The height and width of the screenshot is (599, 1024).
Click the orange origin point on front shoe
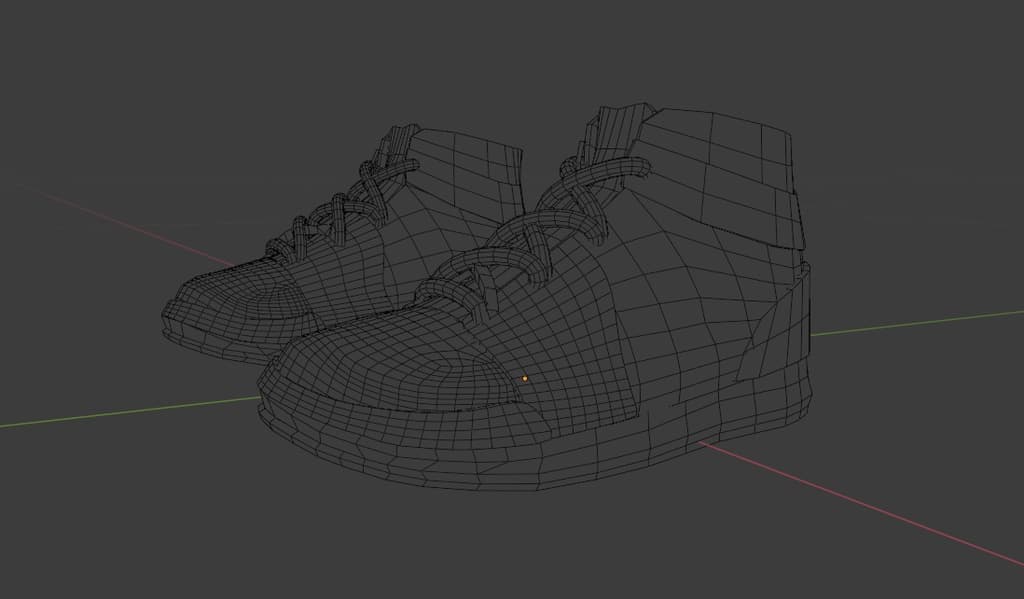point(525,379)
